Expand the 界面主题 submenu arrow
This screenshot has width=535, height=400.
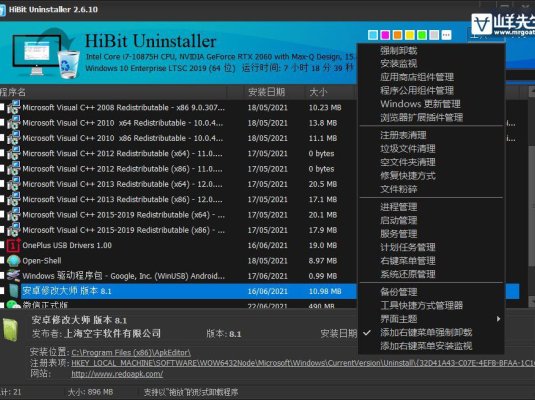click(498, 319)
